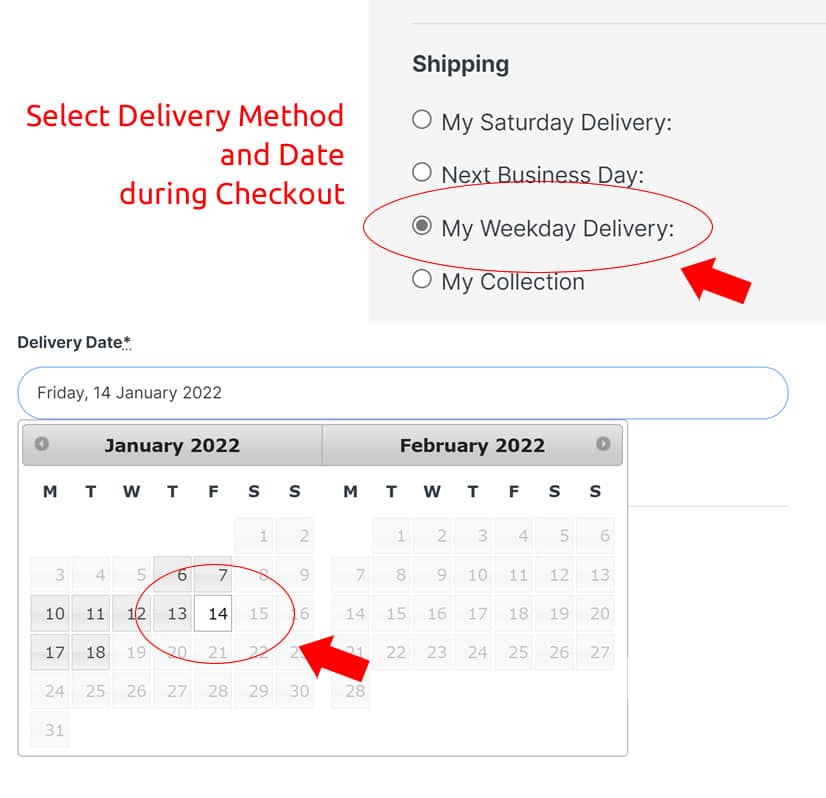
Task: Click the Delivery Date input field
Action: coord(402,392)
